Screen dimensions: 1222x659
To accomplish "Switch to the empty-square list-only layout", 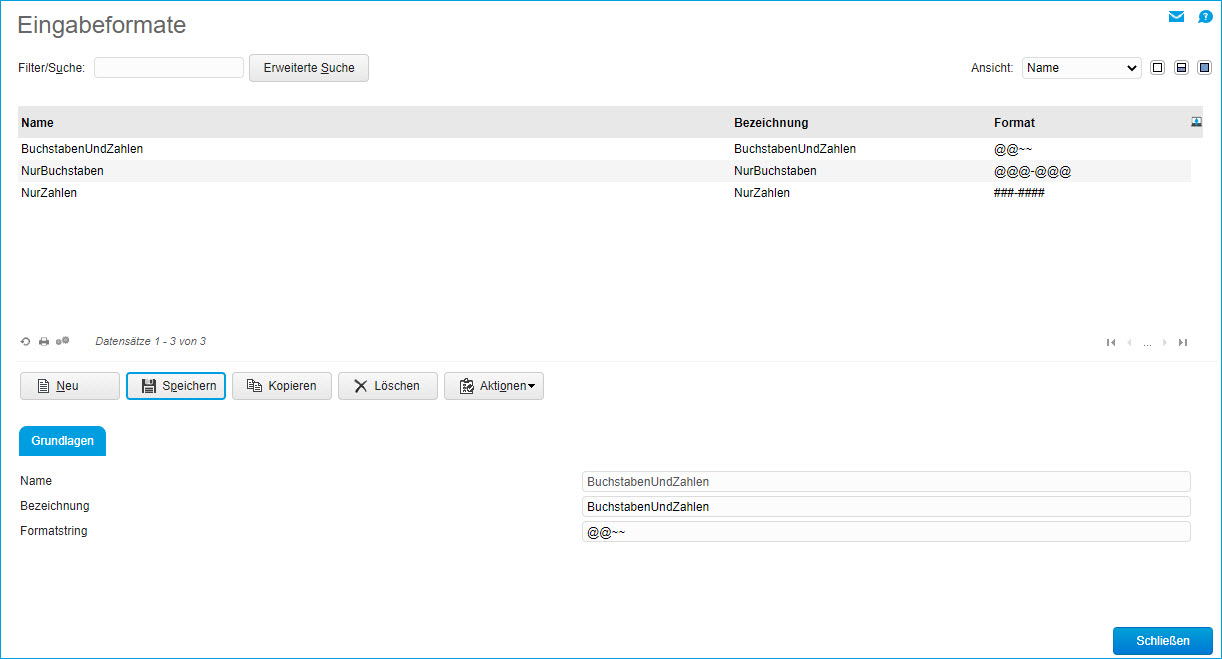I will [1157, 68].
